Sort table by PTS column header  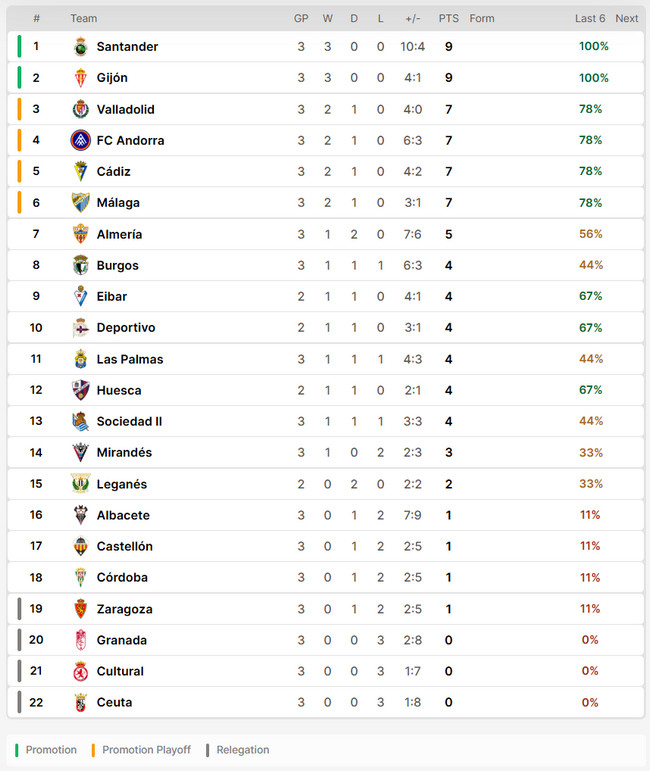click(x=448, y=19)
